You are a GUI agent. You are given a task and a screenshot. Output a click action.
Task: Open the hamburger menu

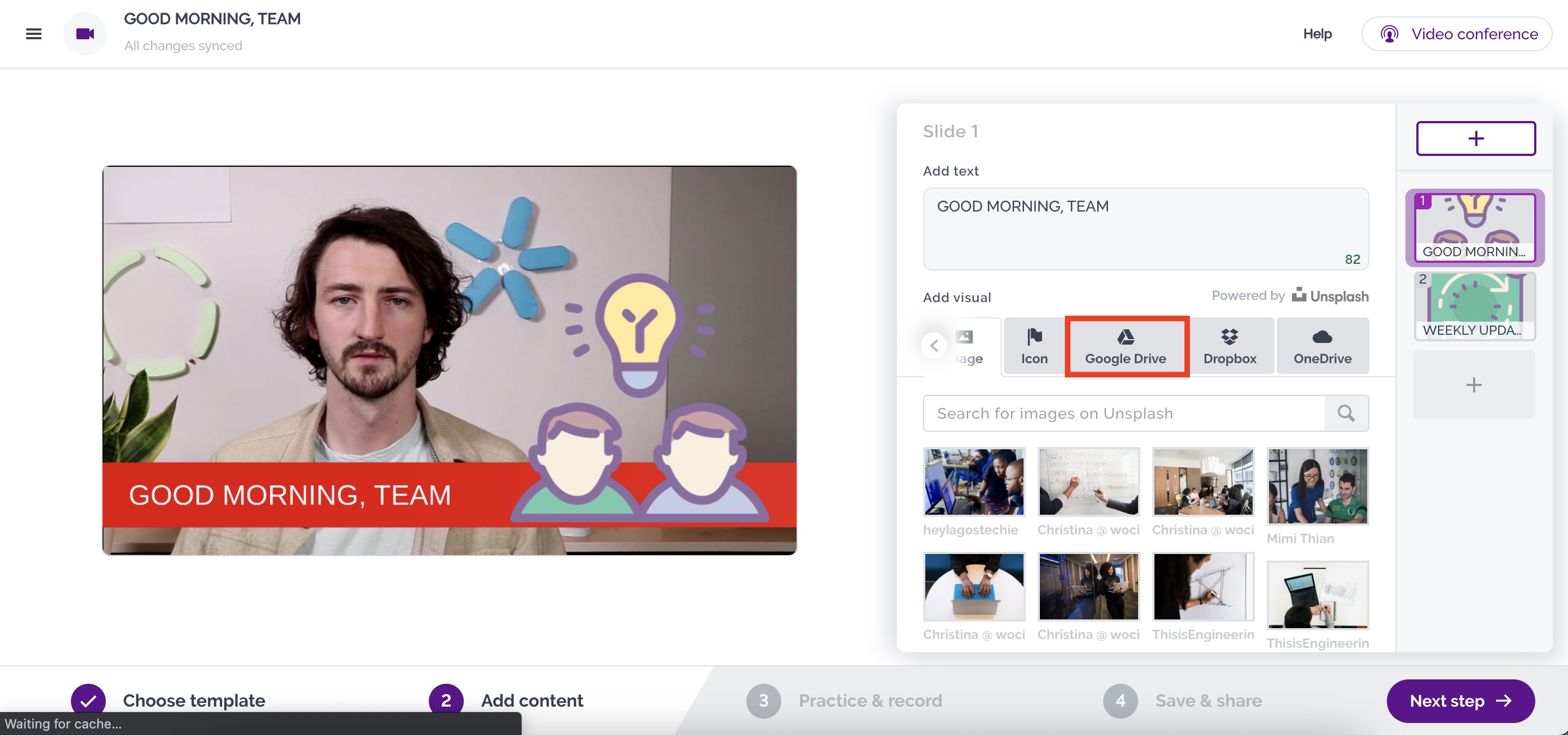pos(33,33)
